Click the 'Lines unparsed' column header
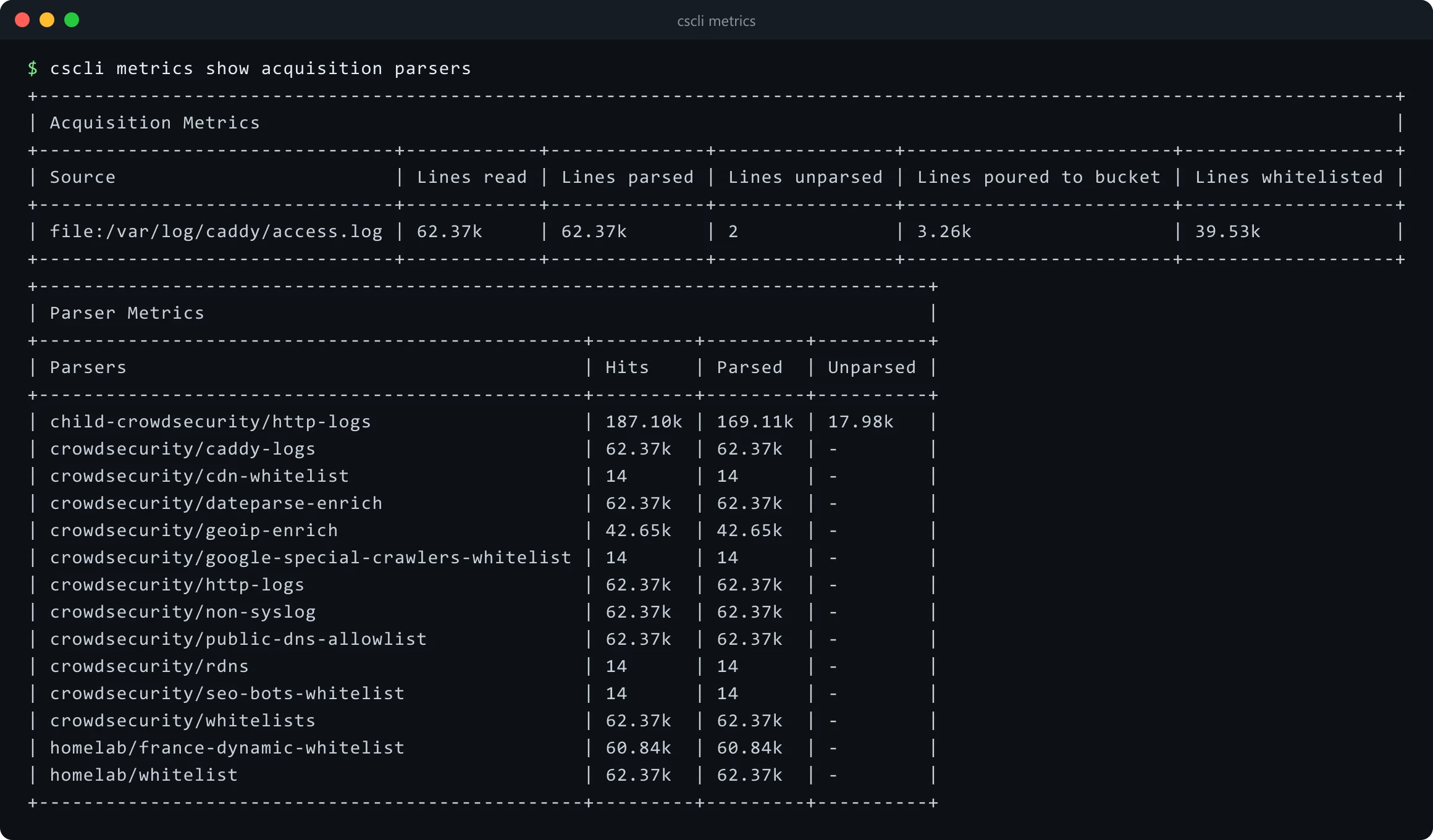The width and height of the screenshot is (1433, 840). 805,177
